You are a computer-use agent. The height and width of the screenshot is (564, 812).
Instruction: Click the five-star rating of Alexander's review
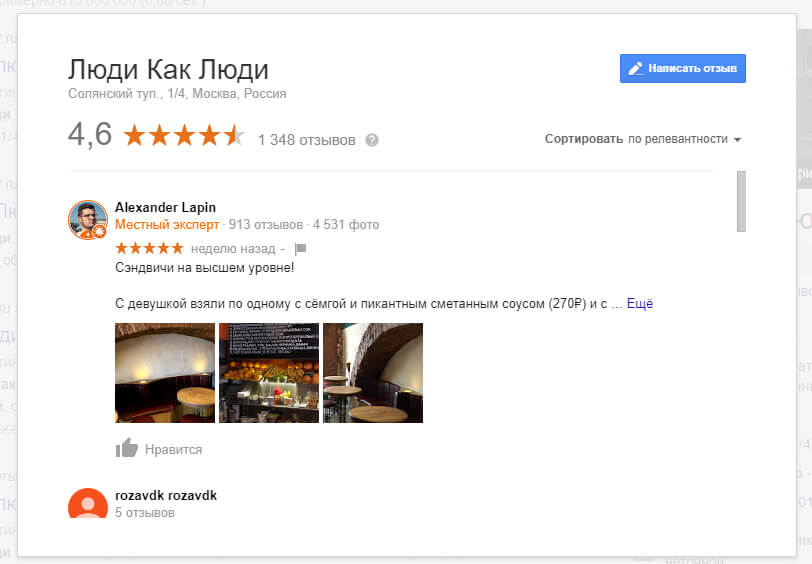click(x=149, y=249)
